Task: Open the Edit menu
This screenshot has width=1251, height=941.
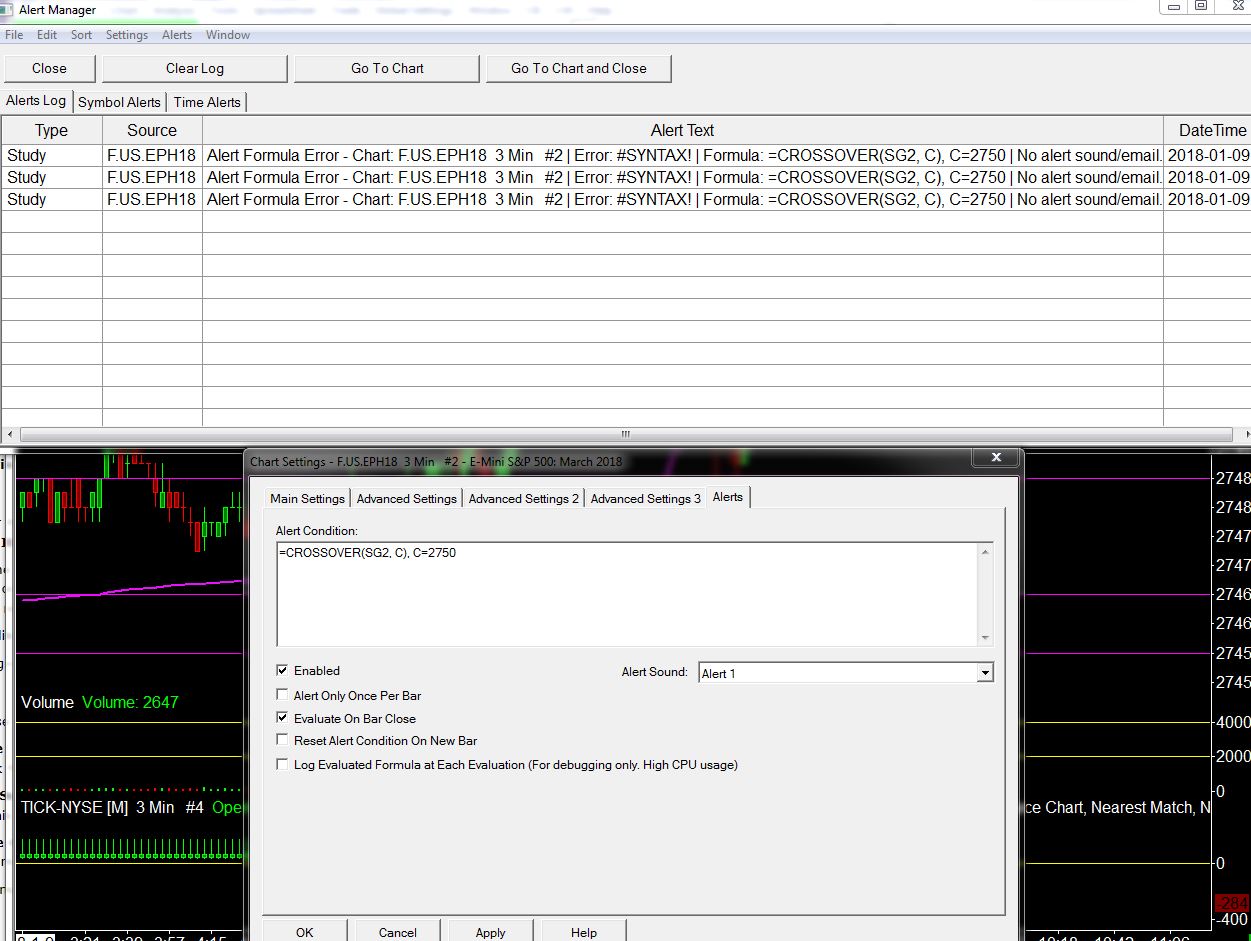Action: [47, 35]
